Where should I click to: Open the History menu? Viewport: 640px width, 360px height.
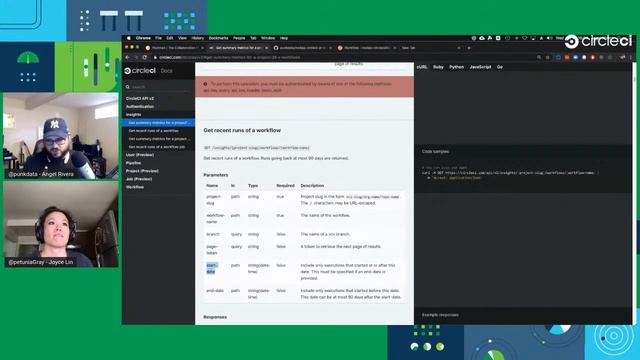(198, 38)
